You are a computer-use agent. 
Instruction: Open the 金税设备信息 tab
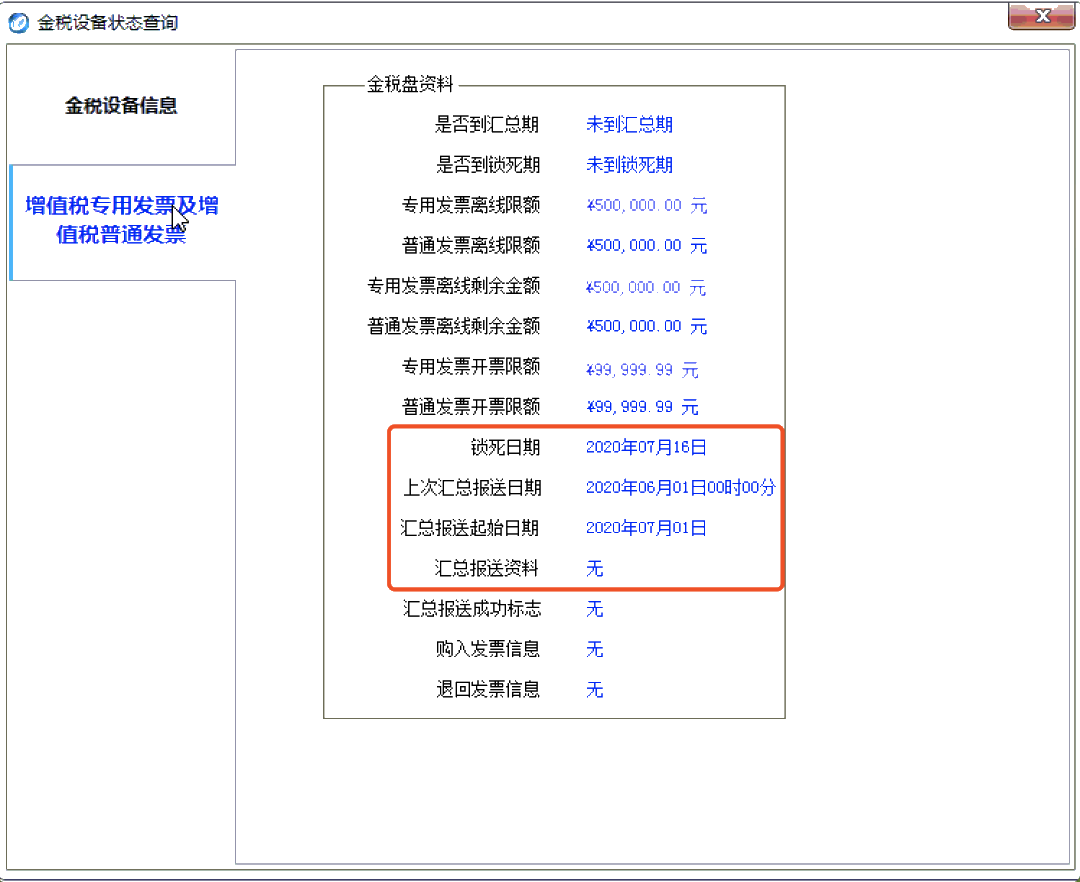[x=121, y=105]
